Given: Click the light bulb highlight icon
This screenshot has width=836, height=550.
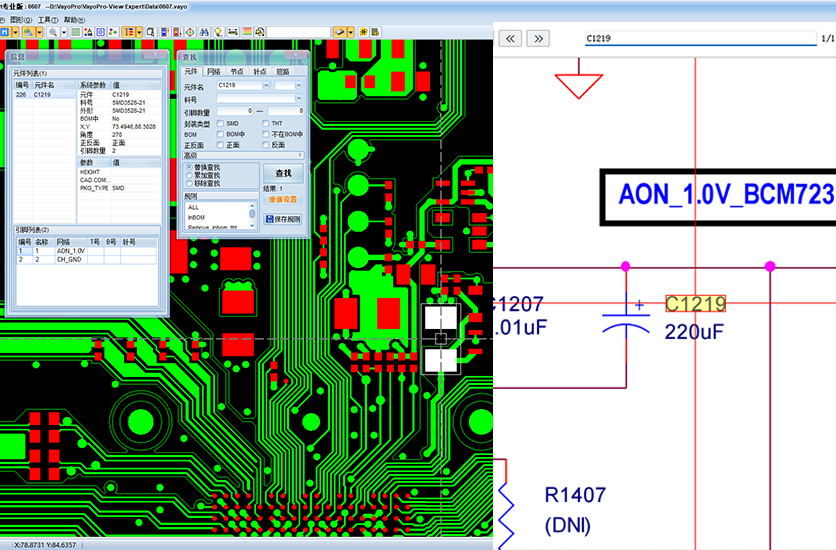Looking at the screenshot, I should pyautogui.click(x=217, y=32).
